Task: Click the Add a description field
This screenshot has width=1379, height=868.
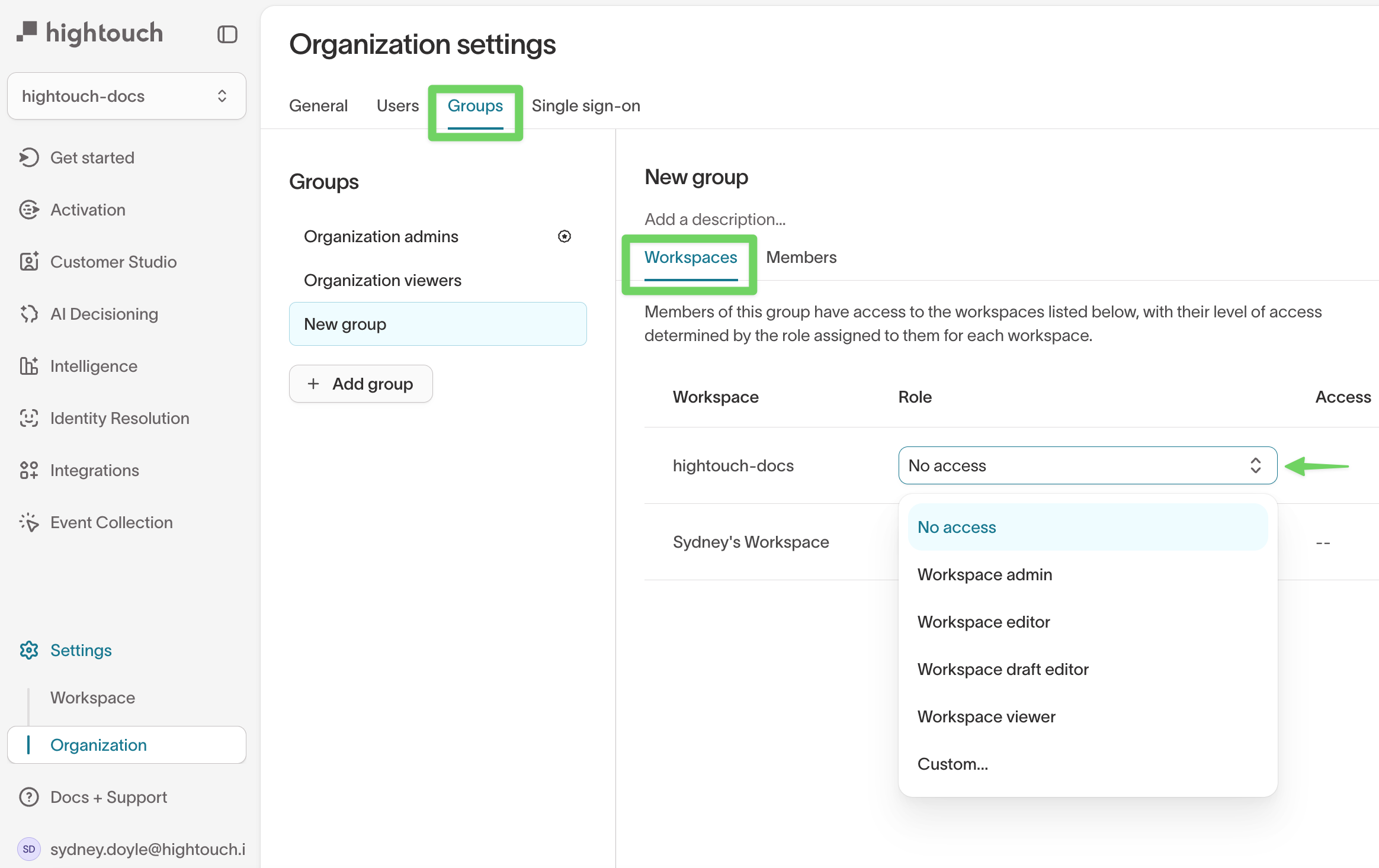Action: pos(715,219)
